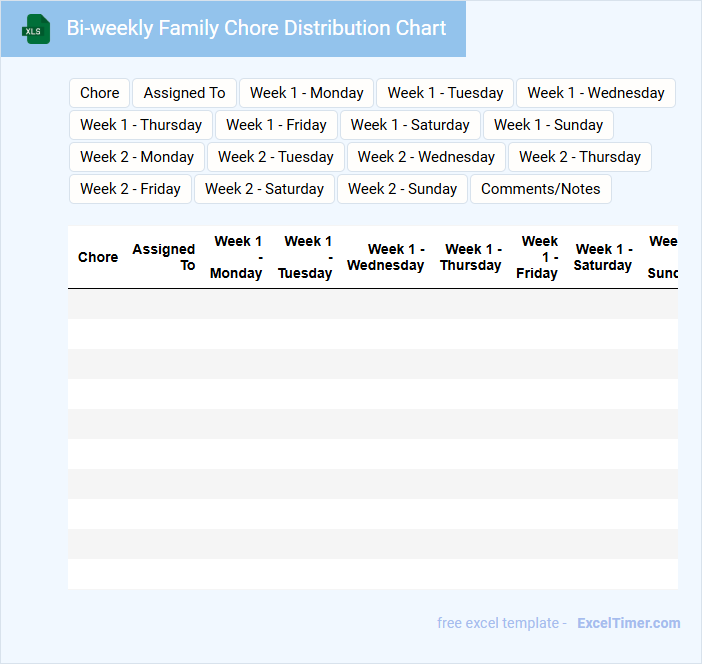Choose the Week 1 - Wednesday tag

tap(596, 93)
